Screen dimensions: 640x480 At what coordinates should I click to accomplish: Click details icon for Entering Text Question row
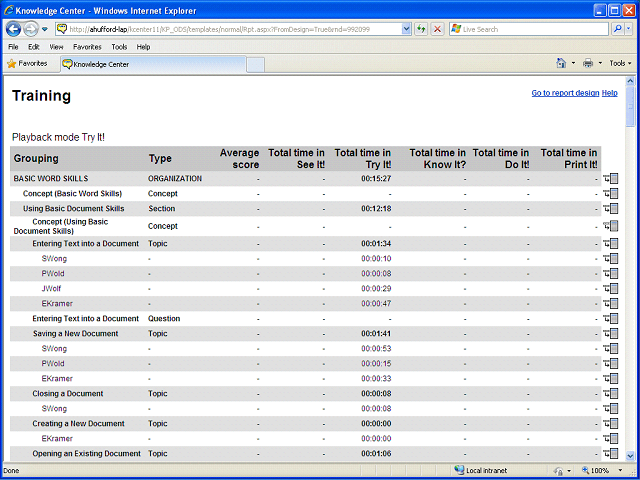611,318
